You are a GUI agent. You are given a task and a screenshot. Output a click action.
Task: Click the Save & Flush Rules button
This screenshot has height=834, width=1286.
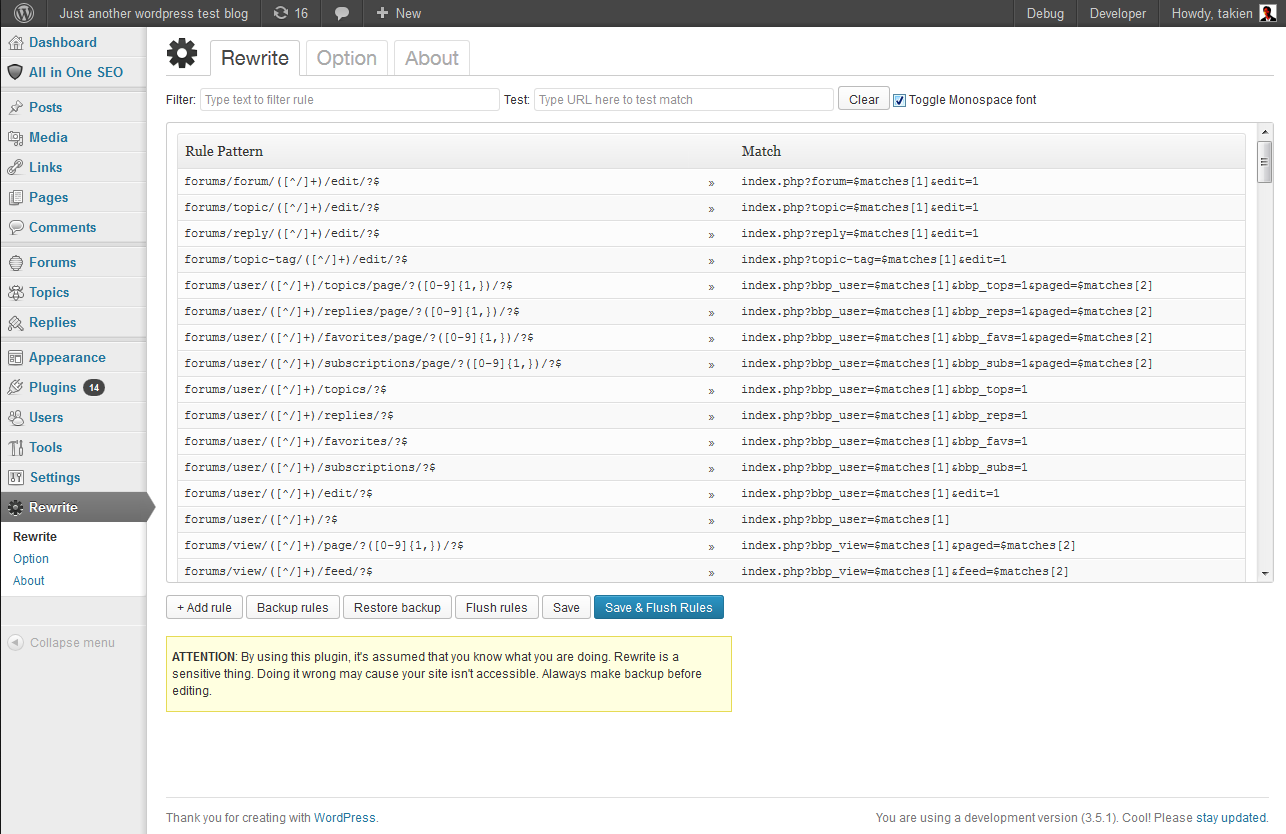click(x=659, y=607)
